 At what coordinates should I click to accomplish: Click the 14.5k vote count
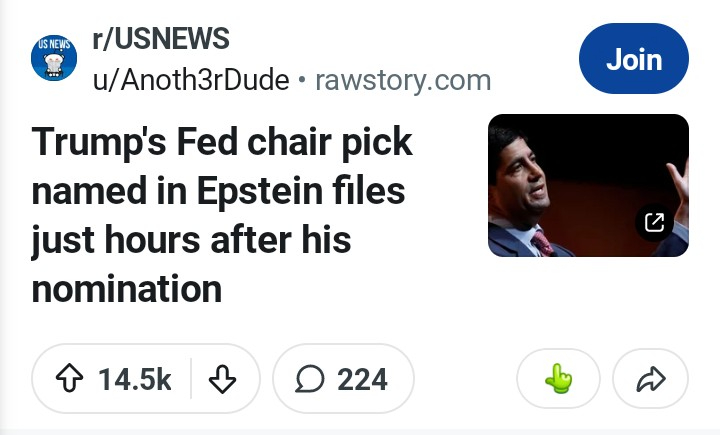coord(134,379)
